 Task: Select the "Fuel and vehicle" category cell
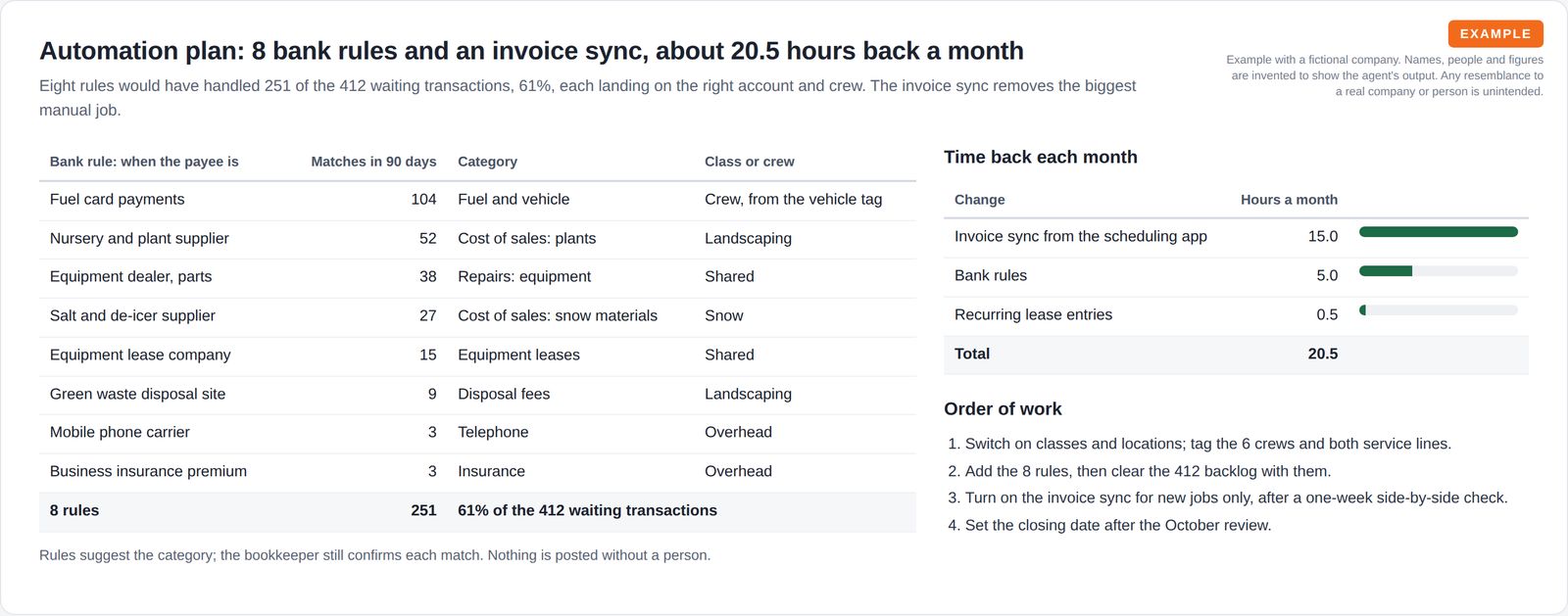tap(514, 200)
